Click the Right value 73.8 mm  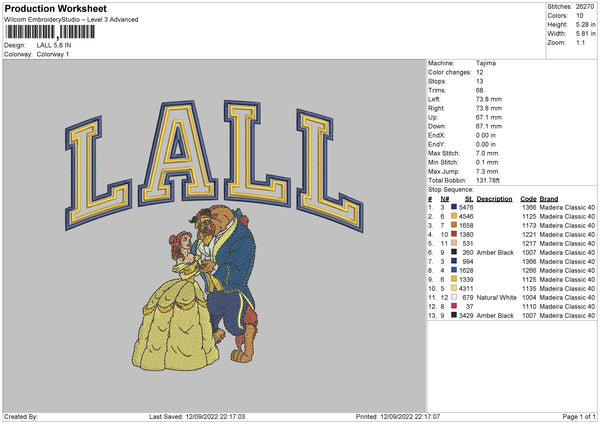(x=489, y=108)
